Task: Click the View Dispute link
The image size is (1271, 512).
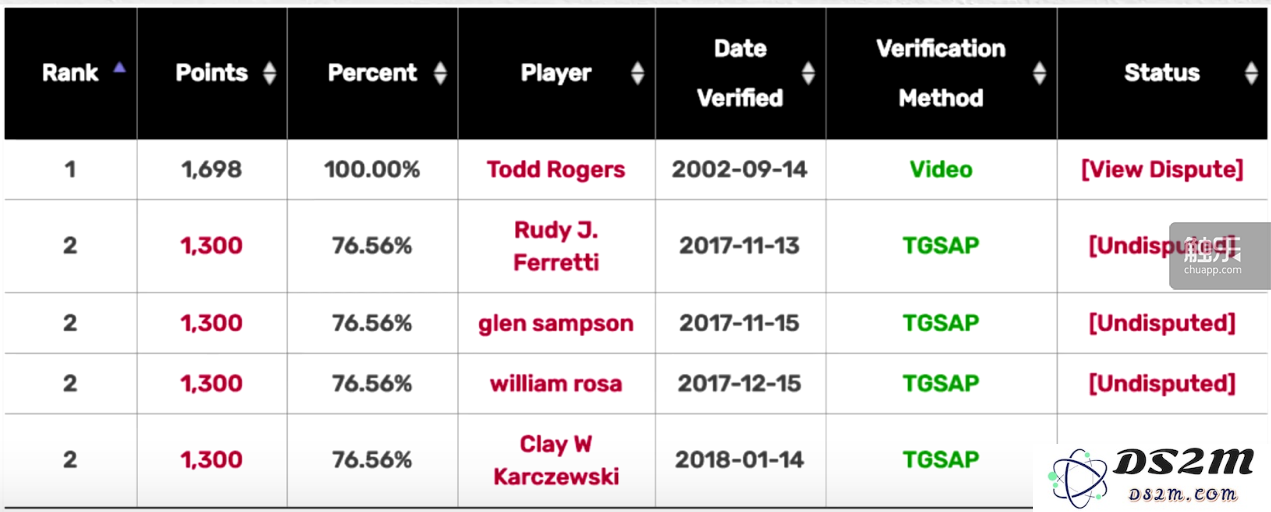Action: click(x=1162, y=169)
